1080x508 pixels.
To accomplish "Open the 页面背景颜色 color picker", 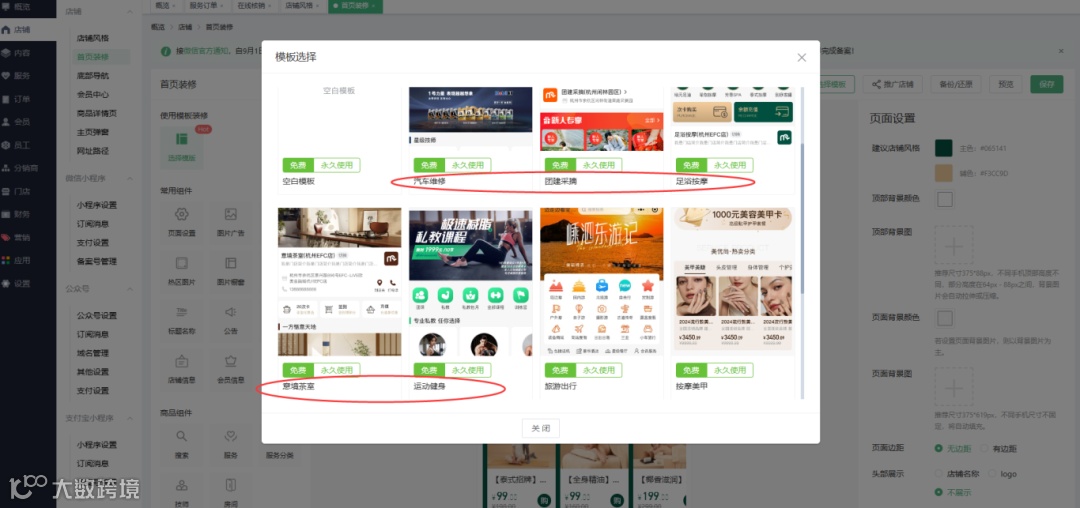I will [945, 319].
